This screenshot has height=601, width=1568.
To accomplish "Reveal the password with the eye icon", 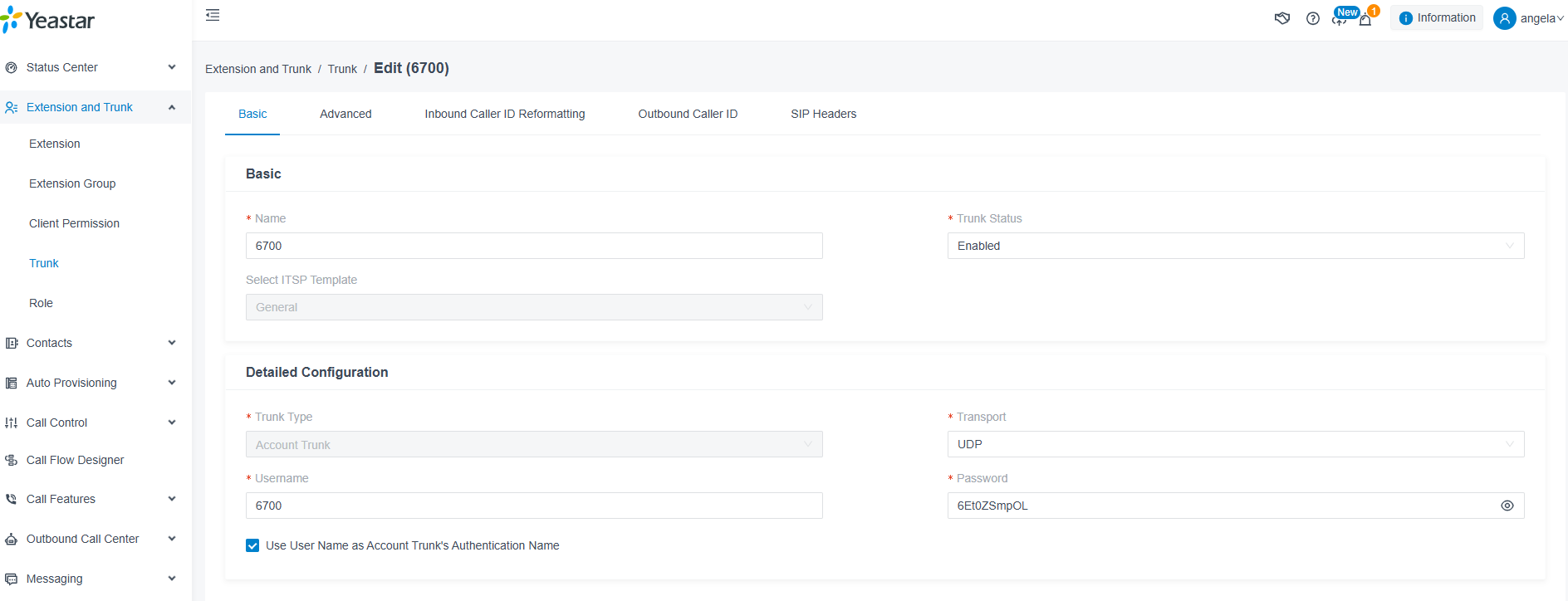I will coord(1507,506).
